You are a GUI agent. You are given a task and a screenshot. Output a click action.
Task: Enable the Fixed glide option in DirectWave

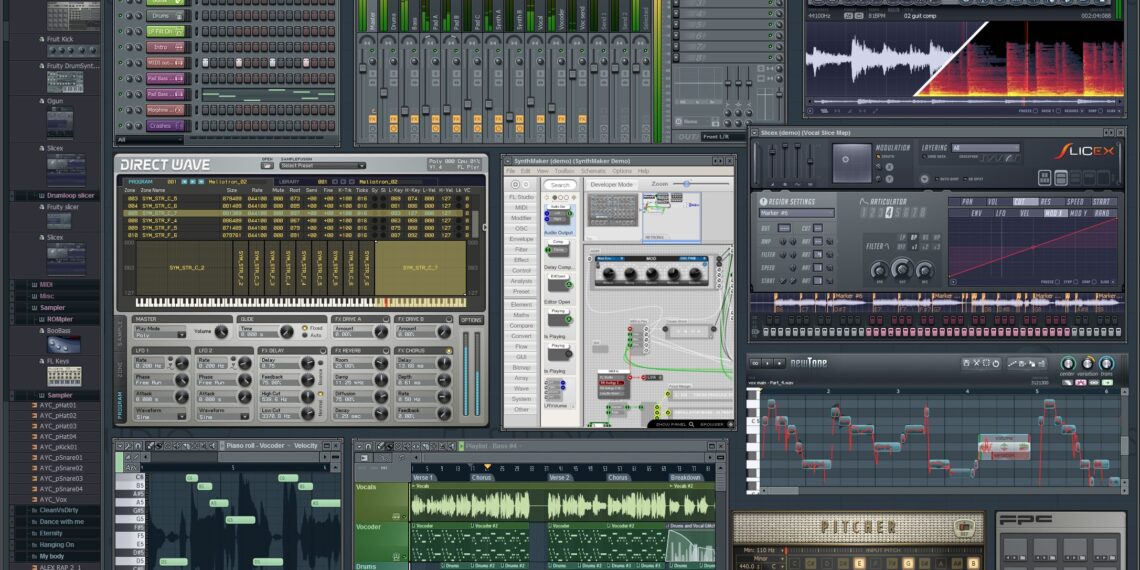[x=304, y=328]
